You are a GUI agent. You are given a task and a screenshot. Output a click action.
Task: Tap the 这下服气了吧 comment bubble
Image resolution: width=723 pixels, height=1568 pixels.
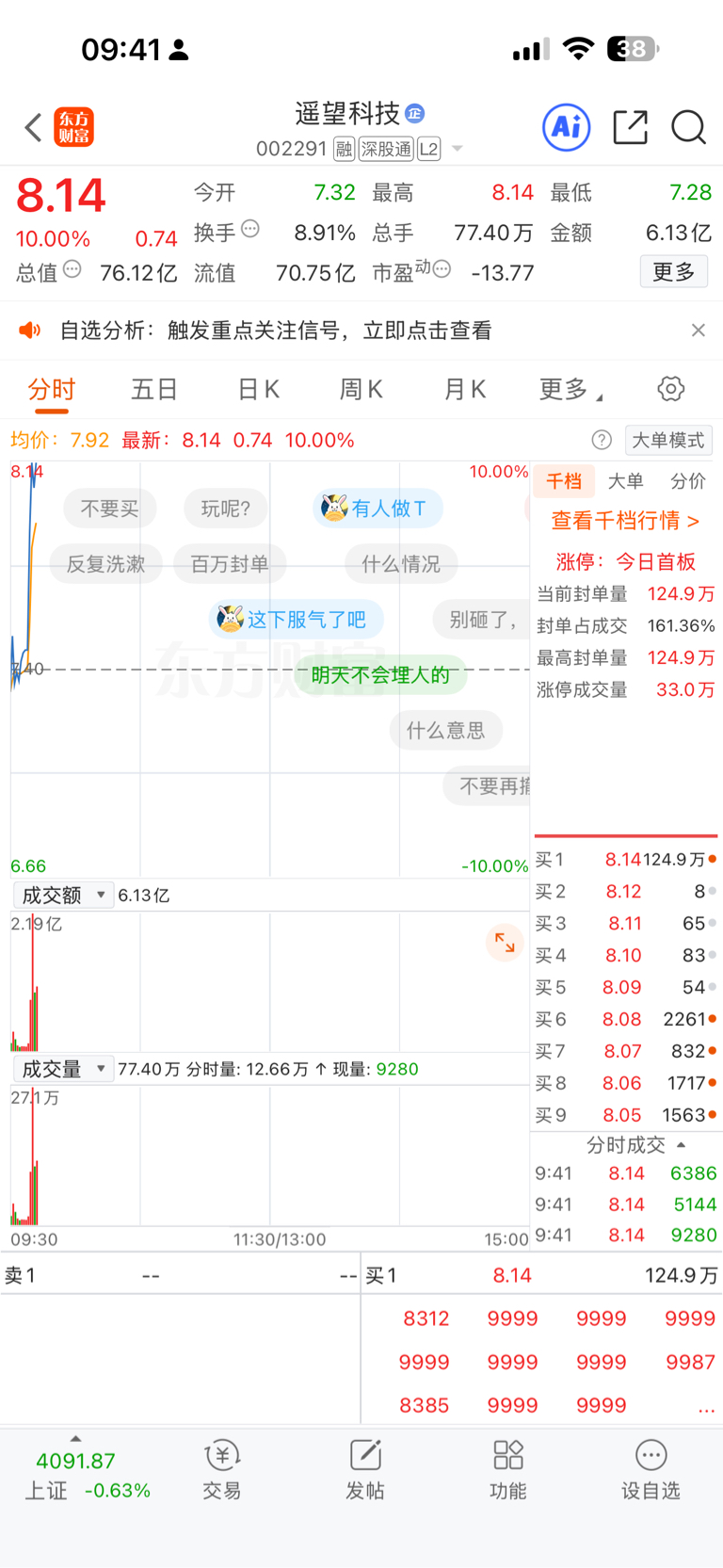(296, 619)
